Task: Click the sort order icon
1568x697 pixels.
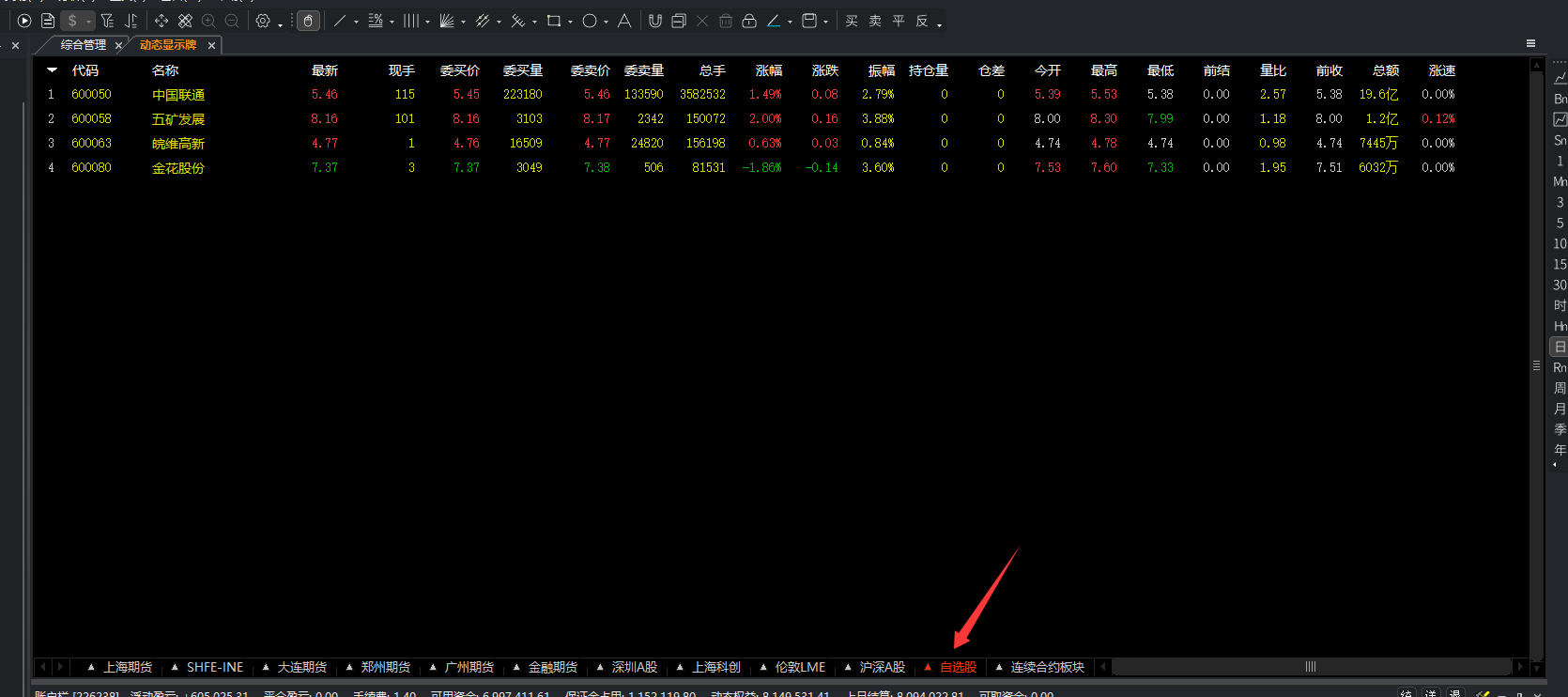Action: (x=131, y=21)
